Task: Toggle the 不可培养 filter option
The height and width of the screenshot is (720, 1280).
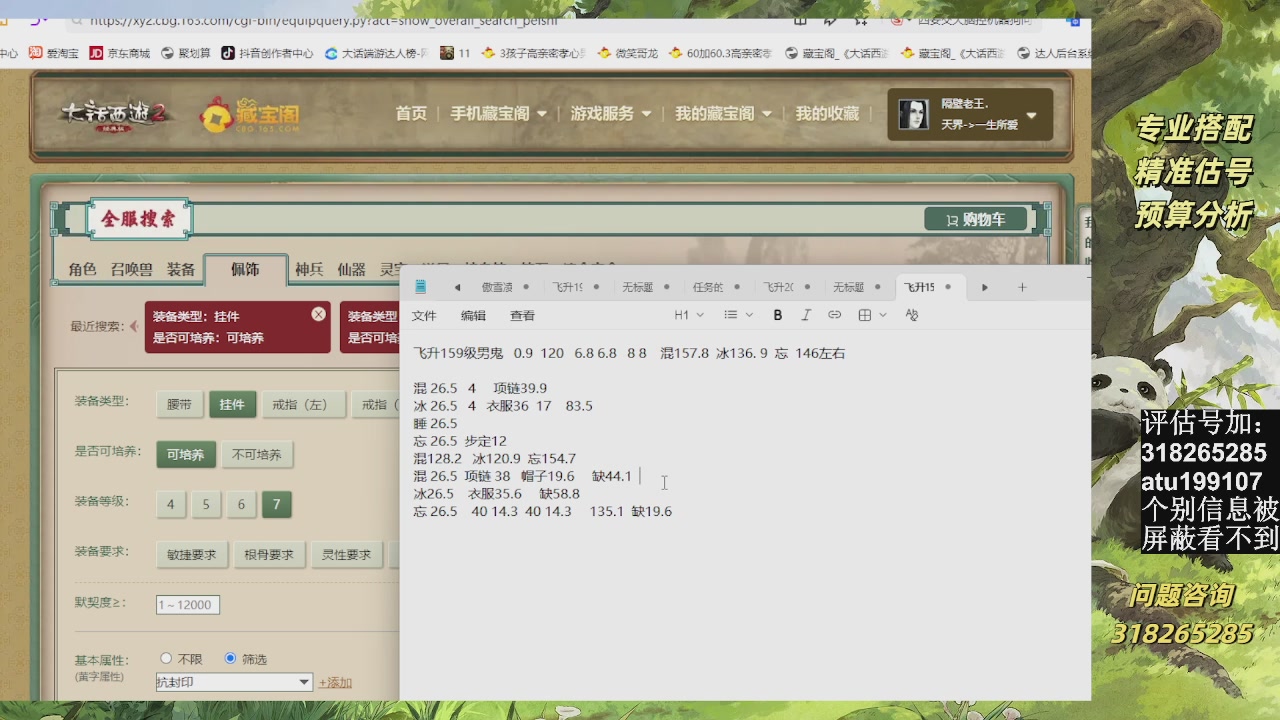Action: click(x=257, y=455)
